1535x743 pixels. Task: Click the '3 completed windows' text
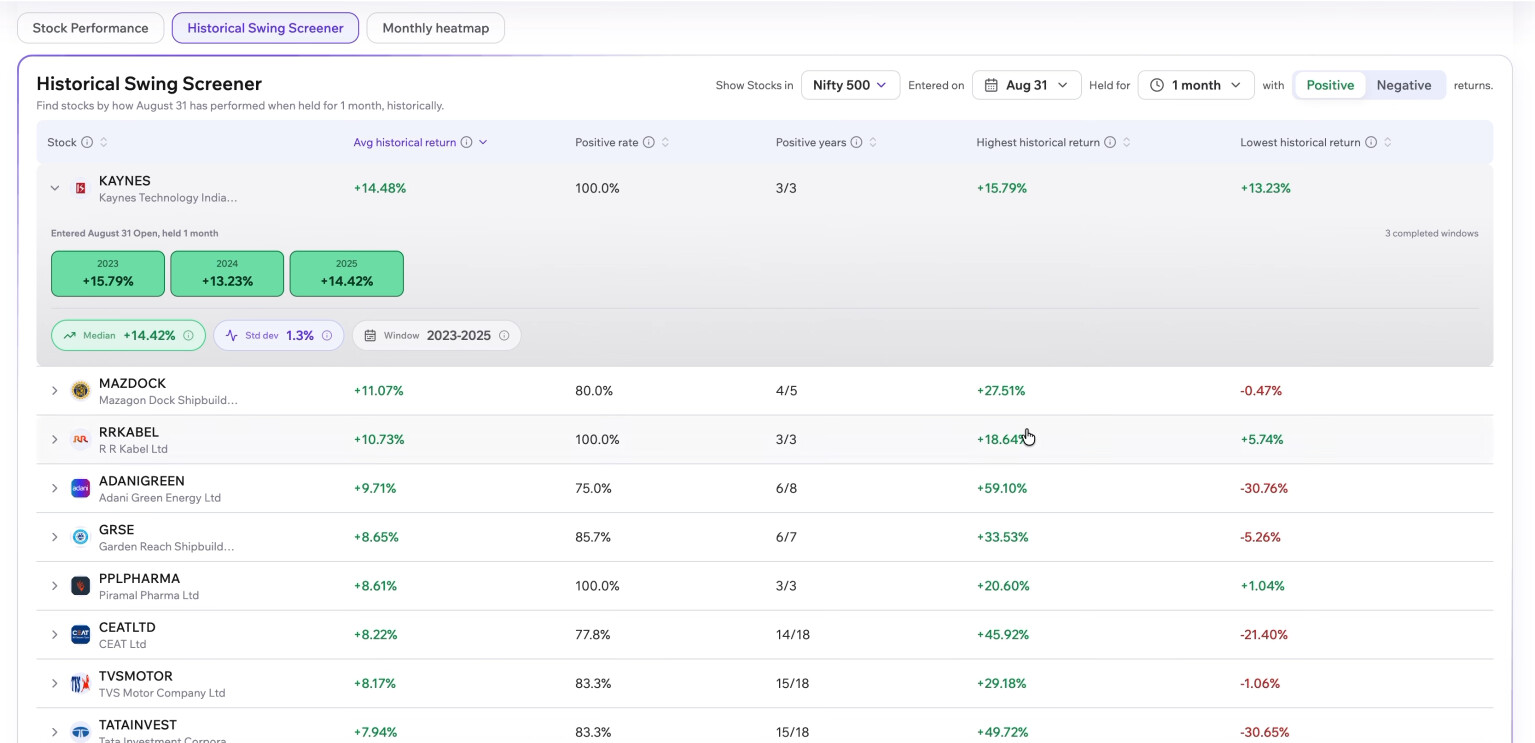click(x=1431, y=234)
